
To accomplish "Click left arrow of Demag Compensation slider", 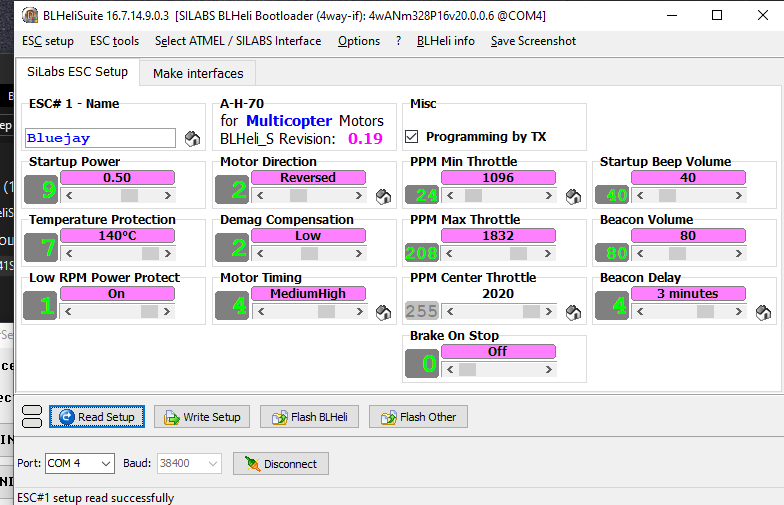I will tap(260, 254).
